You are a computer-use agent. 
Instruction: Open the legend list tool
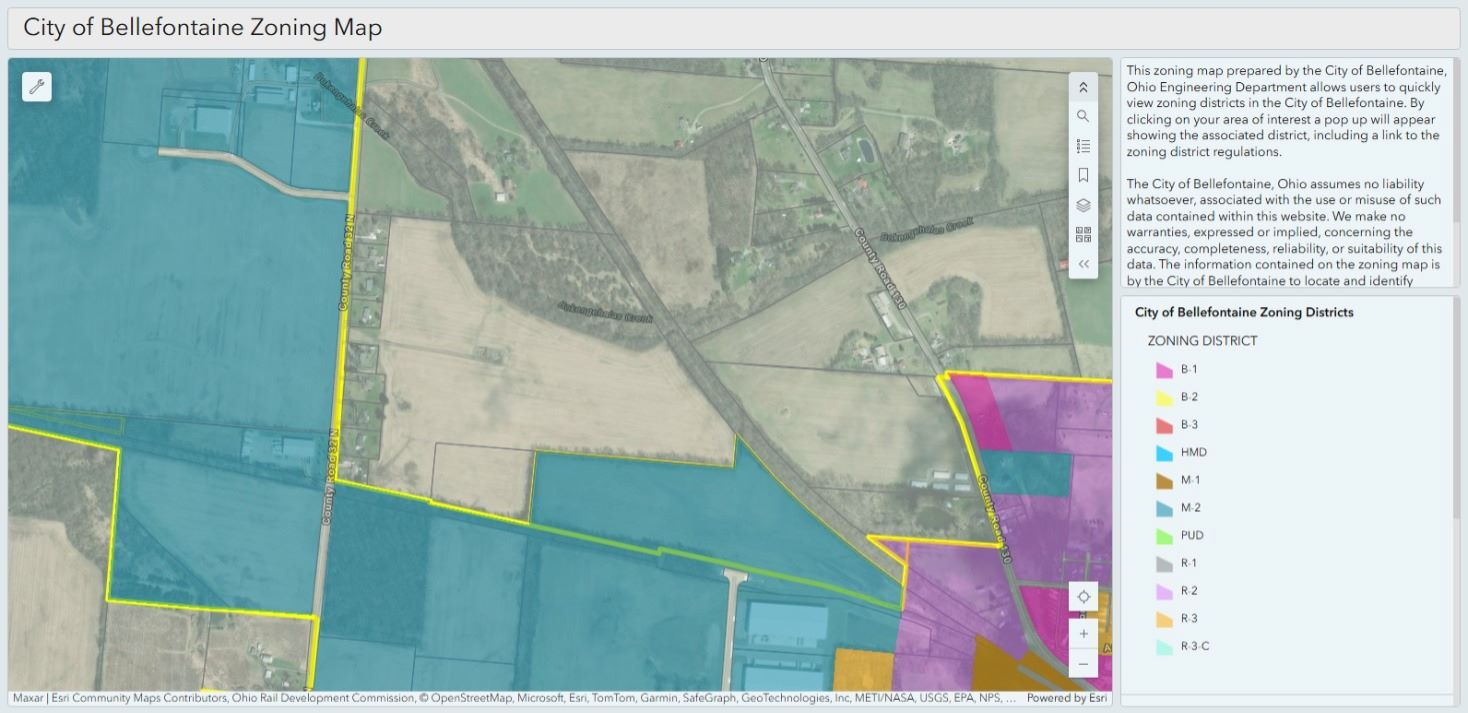(1083, 146)
